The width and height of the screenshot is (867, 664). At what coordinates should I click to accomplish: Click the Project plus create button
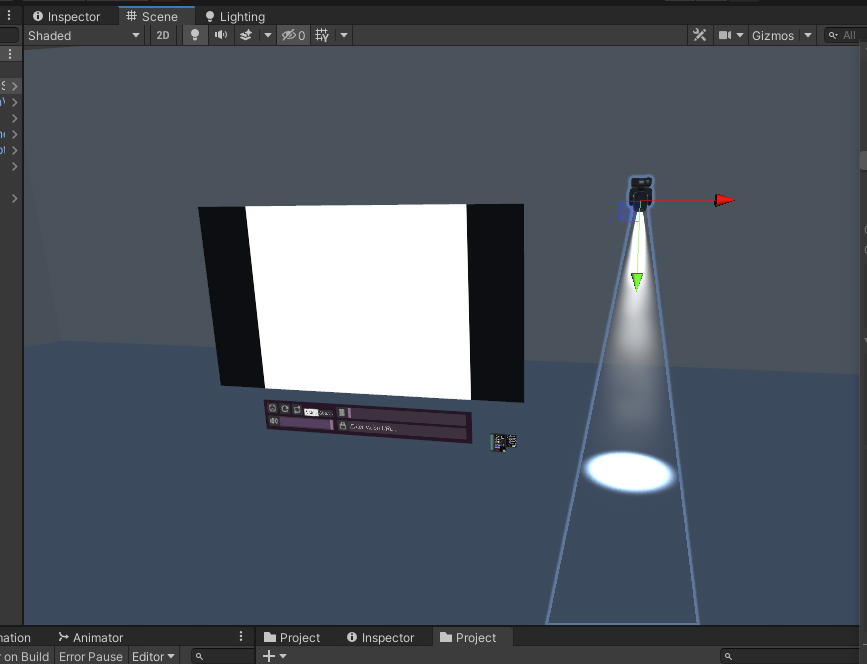[269, 656]
